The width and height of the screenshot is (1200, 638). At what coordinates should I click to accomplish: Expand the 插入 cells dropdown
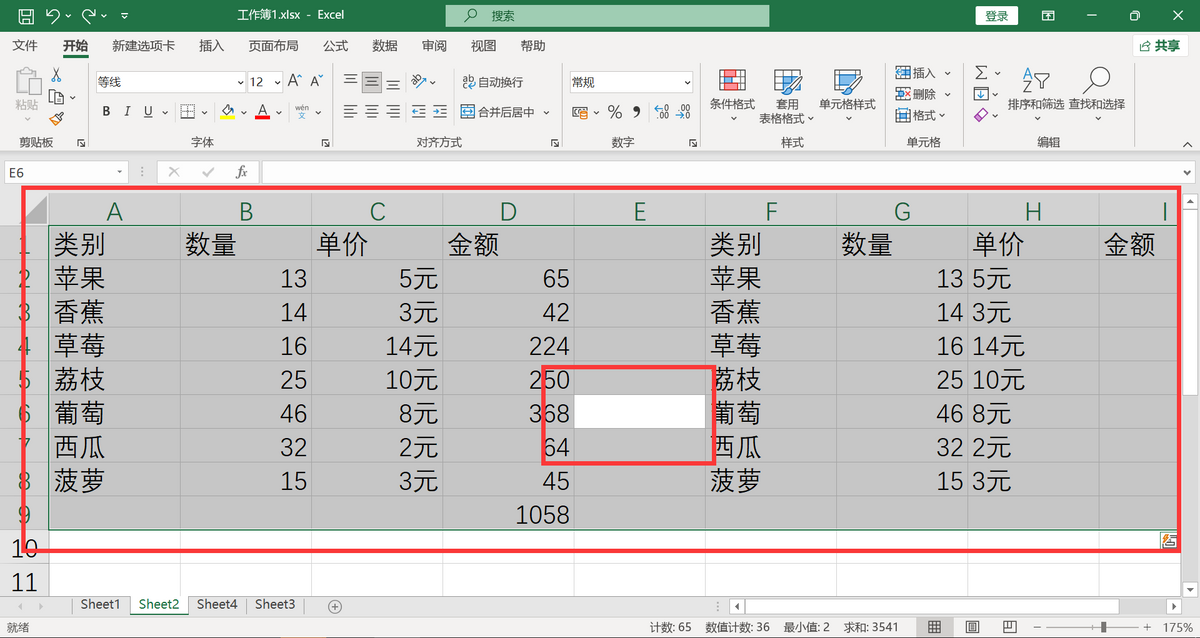947,73
